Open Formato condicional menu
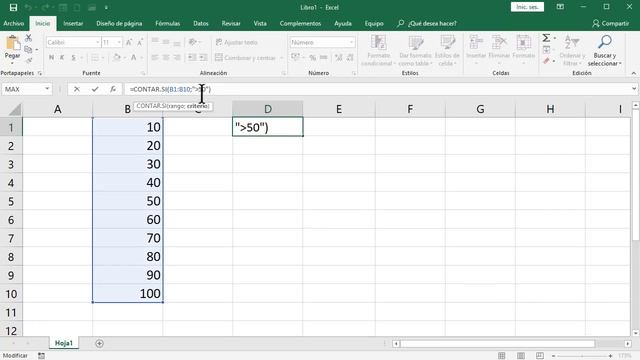This screenshot has width=640, height=360. click(x=378, y=51)
